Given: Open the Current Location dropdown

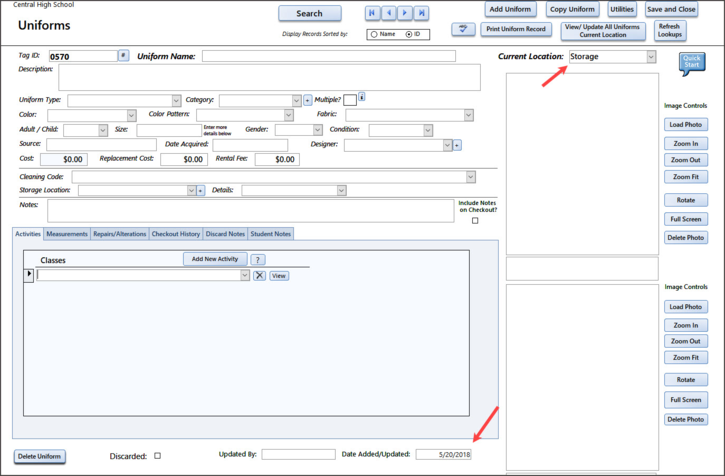Looking at the screenshot, I should 651,57.
